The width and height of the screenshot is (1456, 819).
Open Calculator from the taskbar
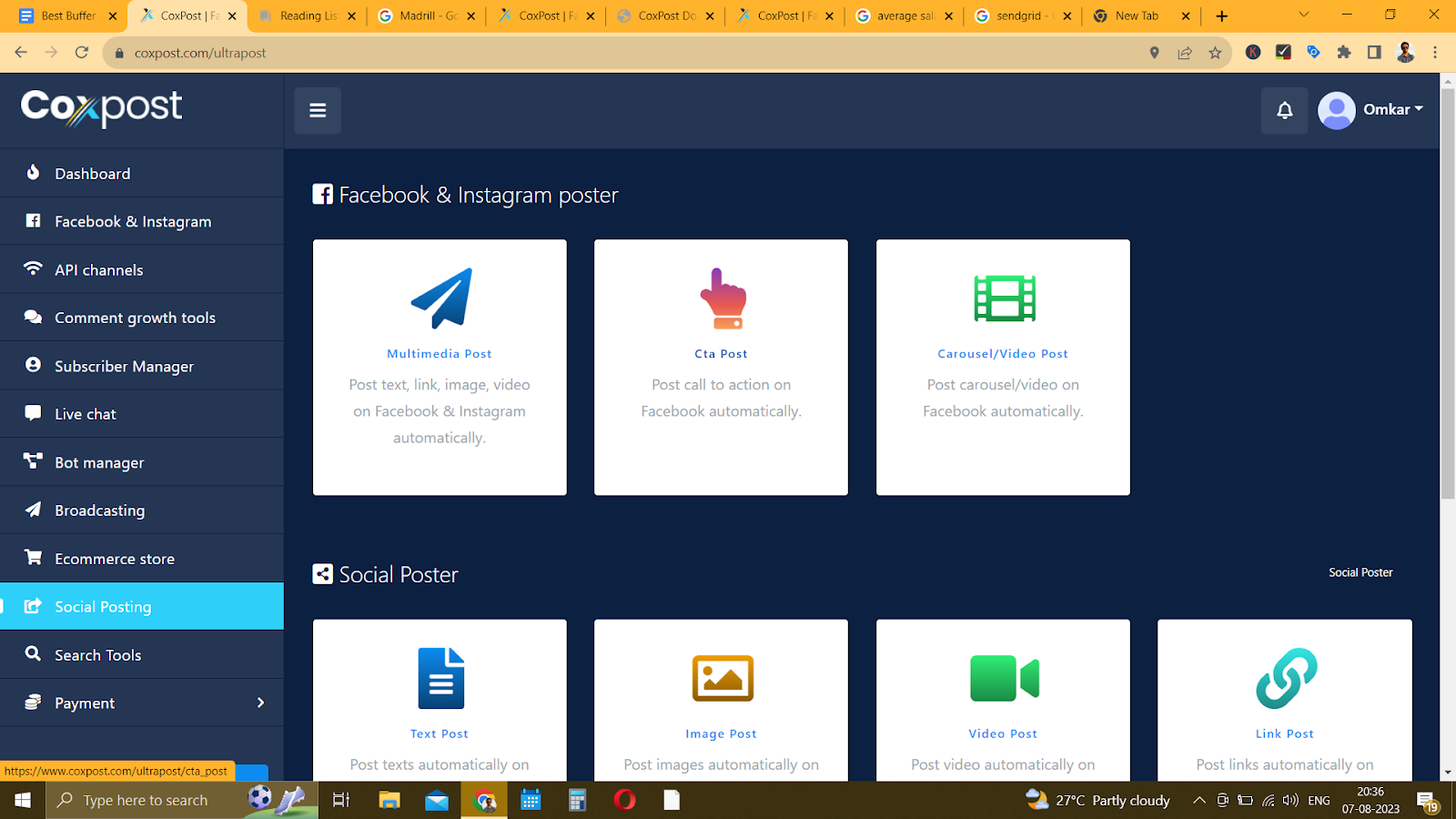577,800
